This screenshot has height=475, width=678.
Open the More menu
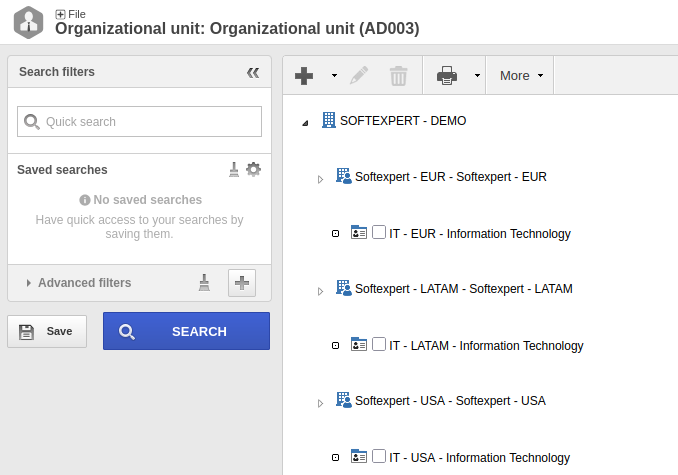[x=521, y=76]
